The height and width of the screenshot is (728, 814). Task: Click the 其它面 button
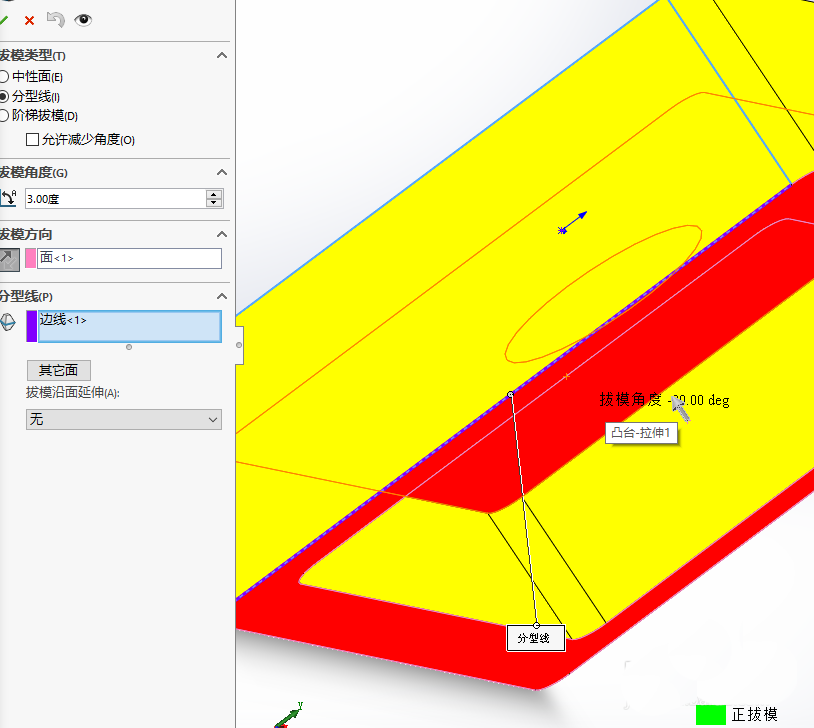point(58,370)
